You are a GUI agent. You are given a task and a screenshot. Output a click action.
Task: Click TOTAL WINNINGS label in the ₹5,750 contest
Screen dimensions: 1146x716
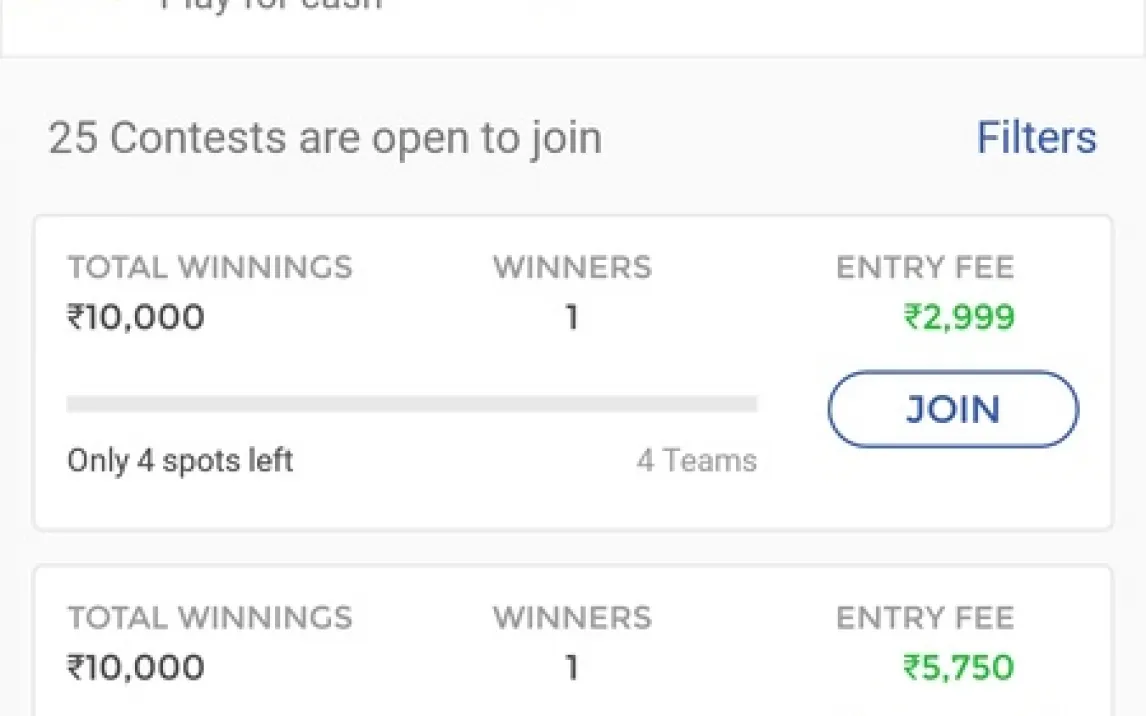point(210,618)
